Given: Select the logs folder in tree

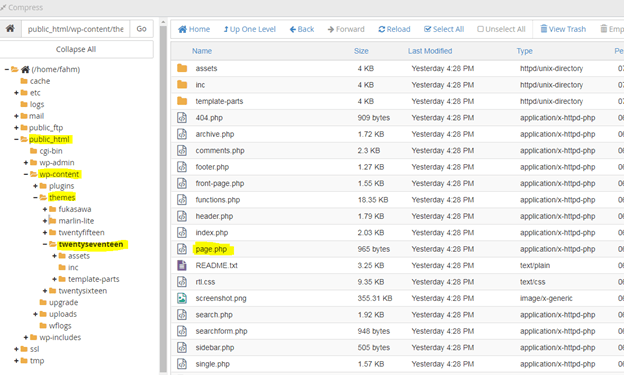Looking at the screenshot, I should pos(37,104).
